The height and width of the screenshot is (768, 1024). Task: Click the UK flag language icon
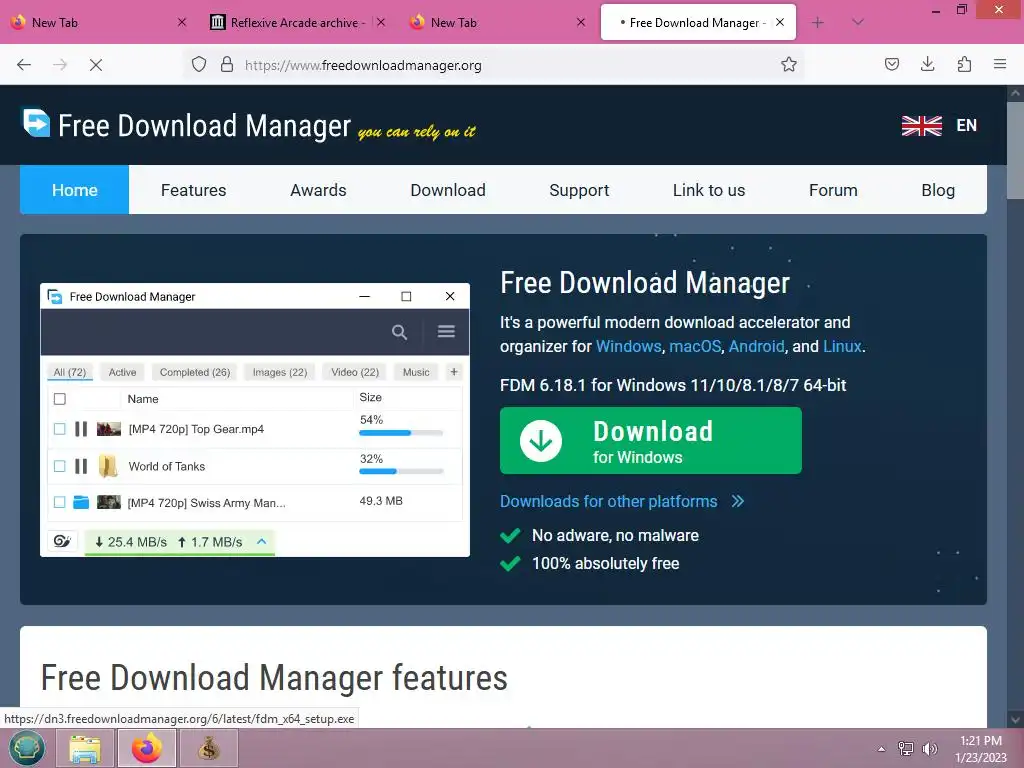(921, 125)
